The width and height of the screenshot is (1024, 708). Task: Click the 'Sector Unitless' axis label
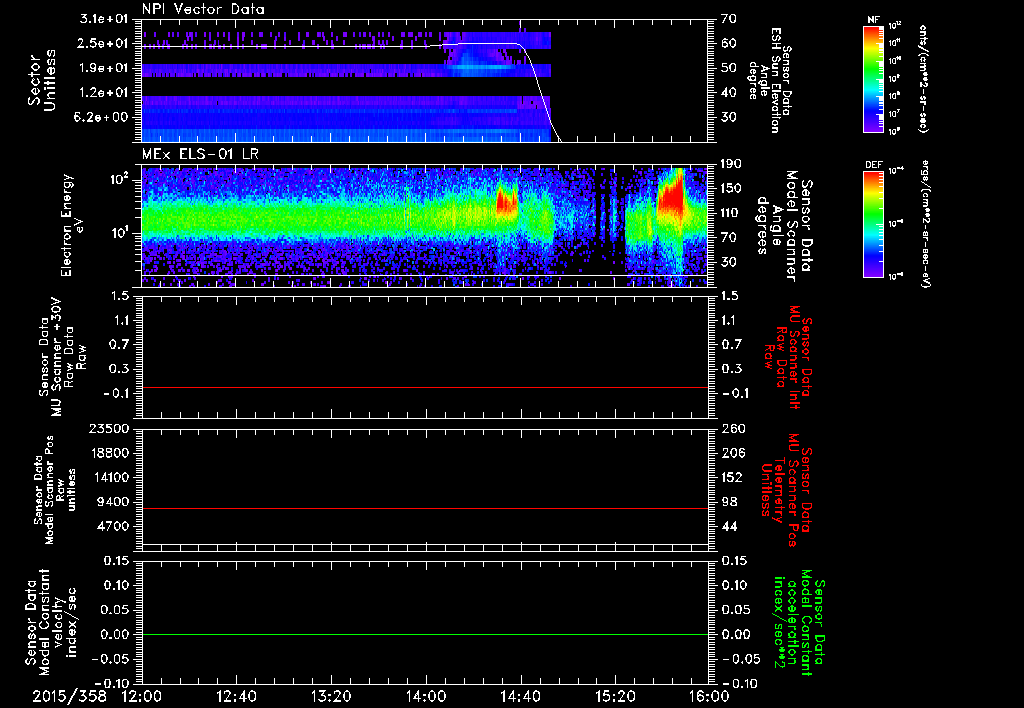point(41,80)
